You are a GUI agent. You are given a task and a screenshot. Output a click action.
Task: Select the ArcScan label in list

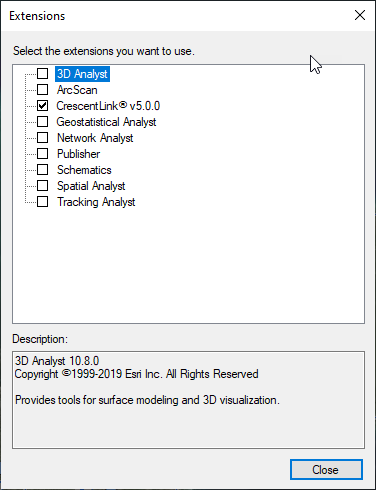point(77,90)
